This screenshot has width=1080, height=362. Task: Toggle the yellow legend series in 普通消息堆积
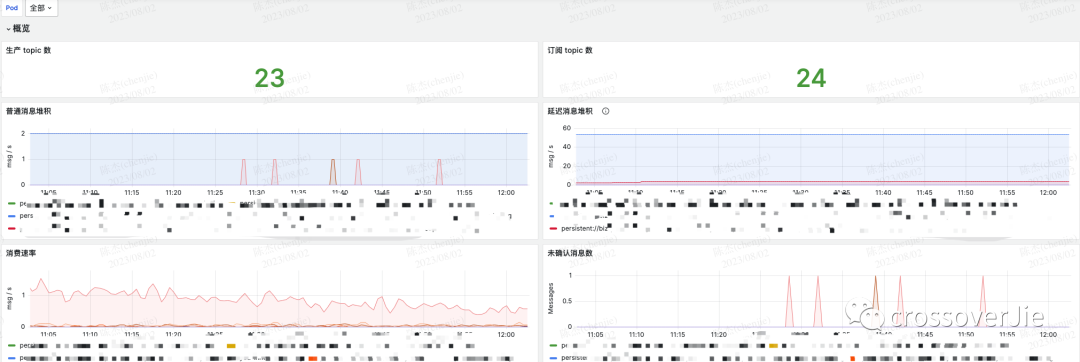(x=241, y=204)
